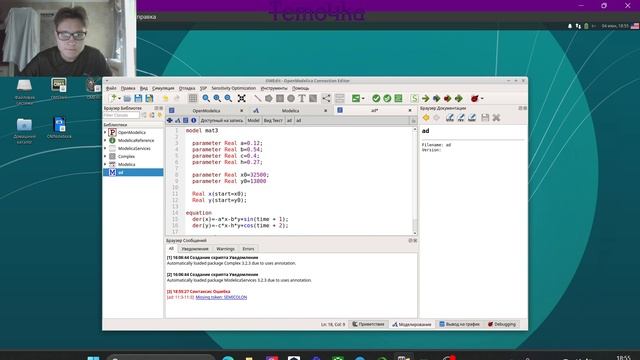This screenshot has width=640, height=360.
Task: Switch to Icon View in editor
Action: coord(169,120)
